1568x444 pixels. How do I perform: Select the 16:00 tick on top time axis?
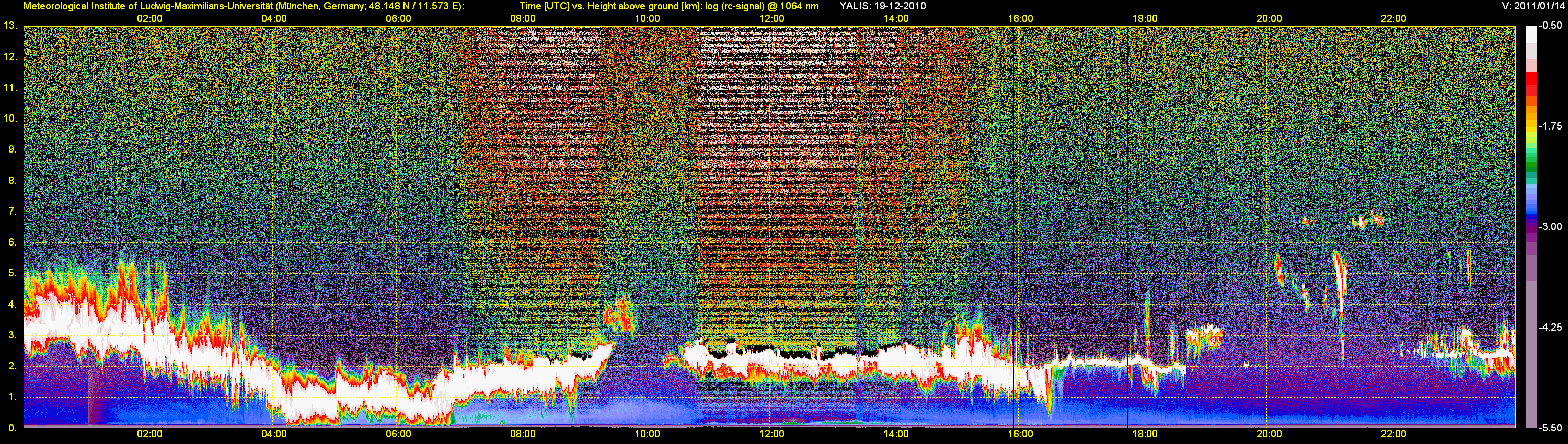[x=1020, y=19]
